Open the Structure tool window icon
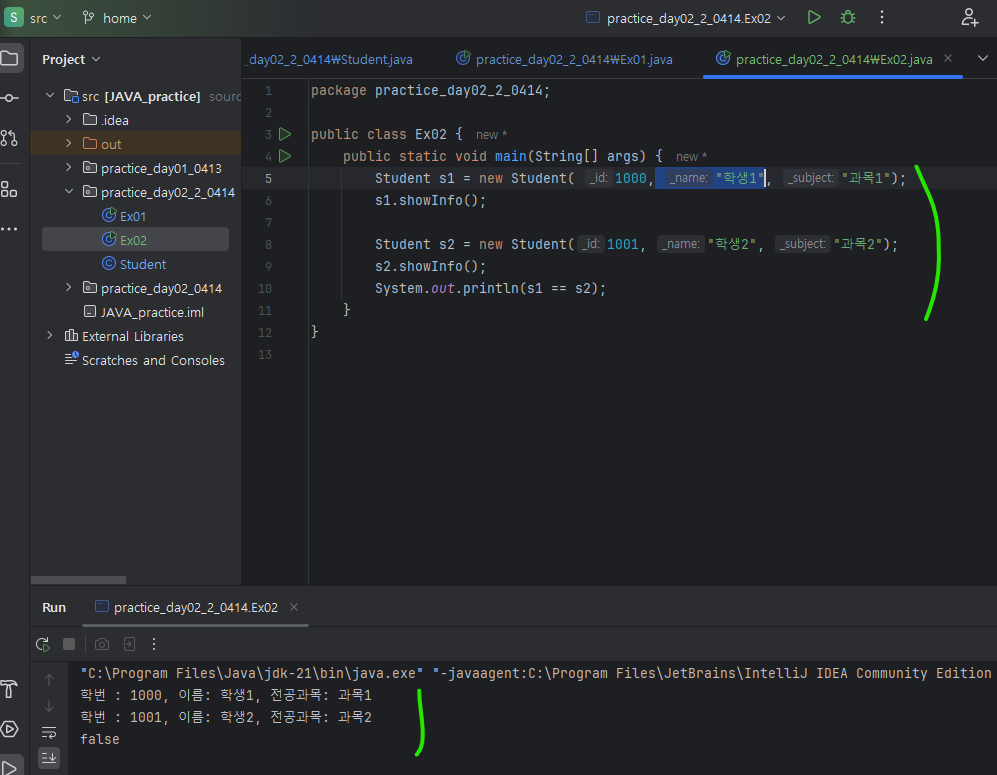 (9, 189)
